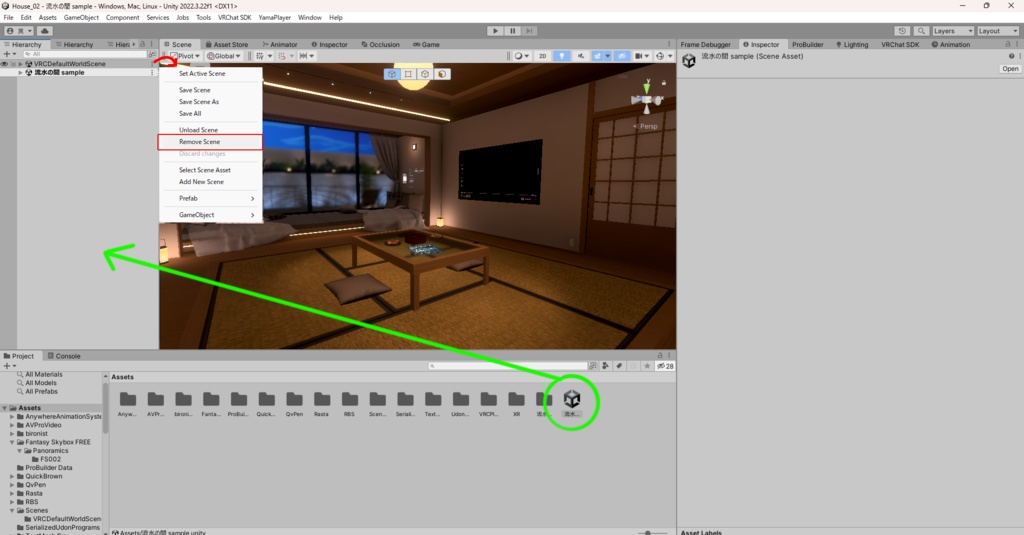This screenshot has height=535, width=1024.
Task: Expand the Prefab submenu
Action: [211, 198]
